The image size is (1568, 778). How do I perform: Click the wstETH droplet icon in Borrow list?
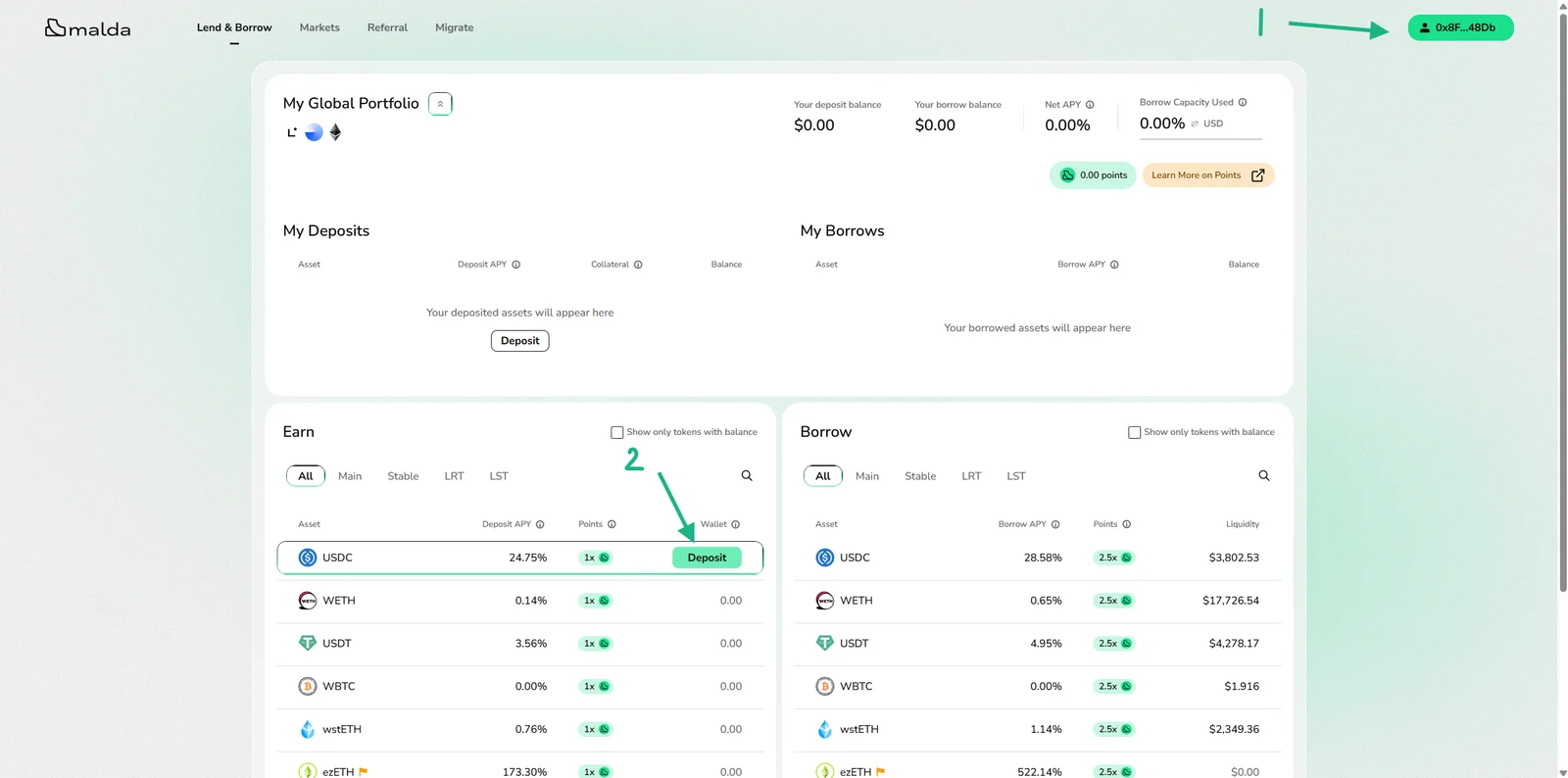(x=825, y=729)
